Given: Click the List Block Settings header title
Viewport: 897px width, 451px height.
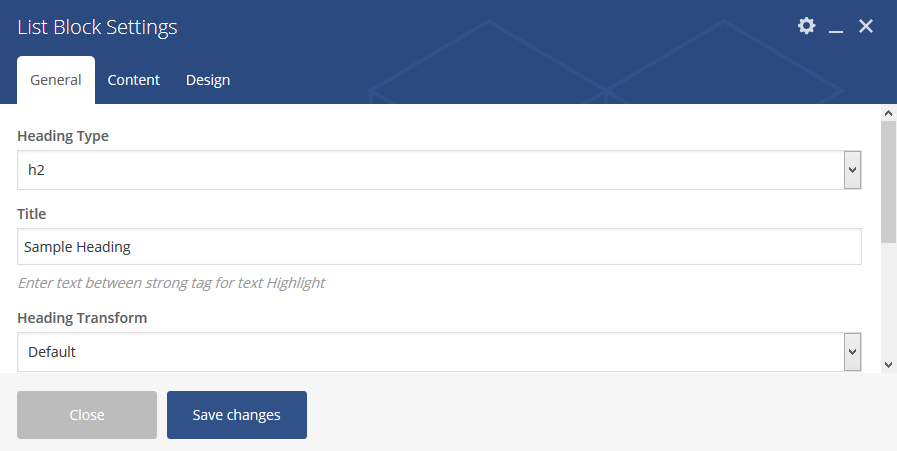Looking at the screenshot, I should (x=98, y=27).
